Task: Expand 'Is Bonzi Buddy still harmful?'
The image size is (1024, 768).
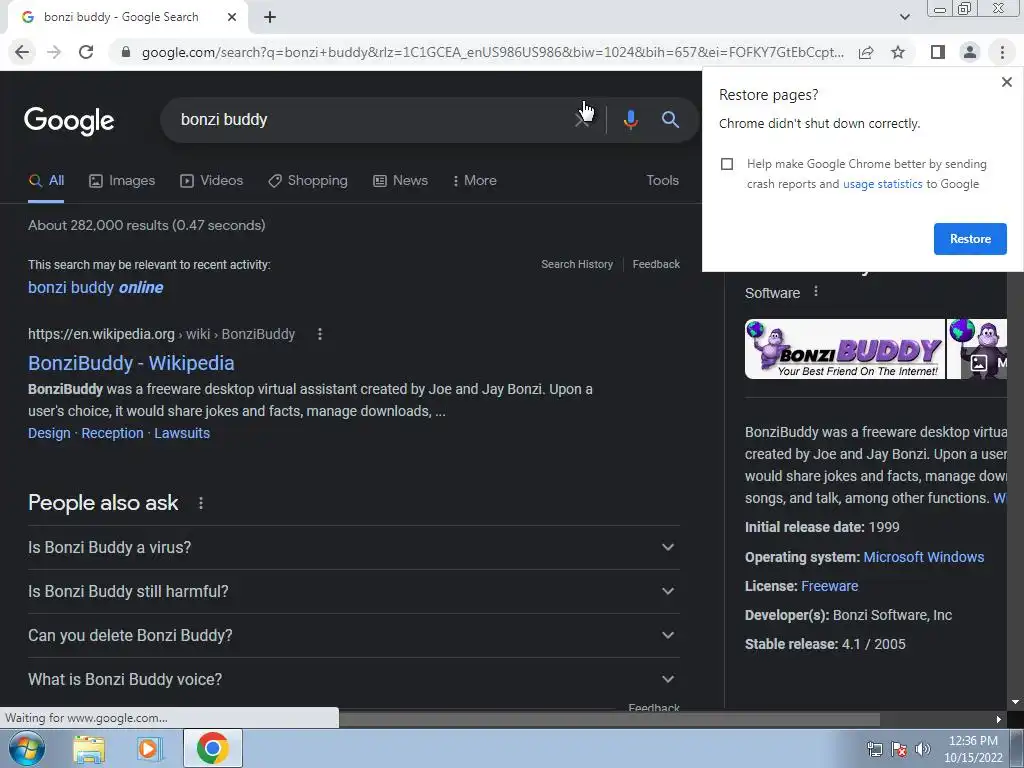Action: (353, 592)
